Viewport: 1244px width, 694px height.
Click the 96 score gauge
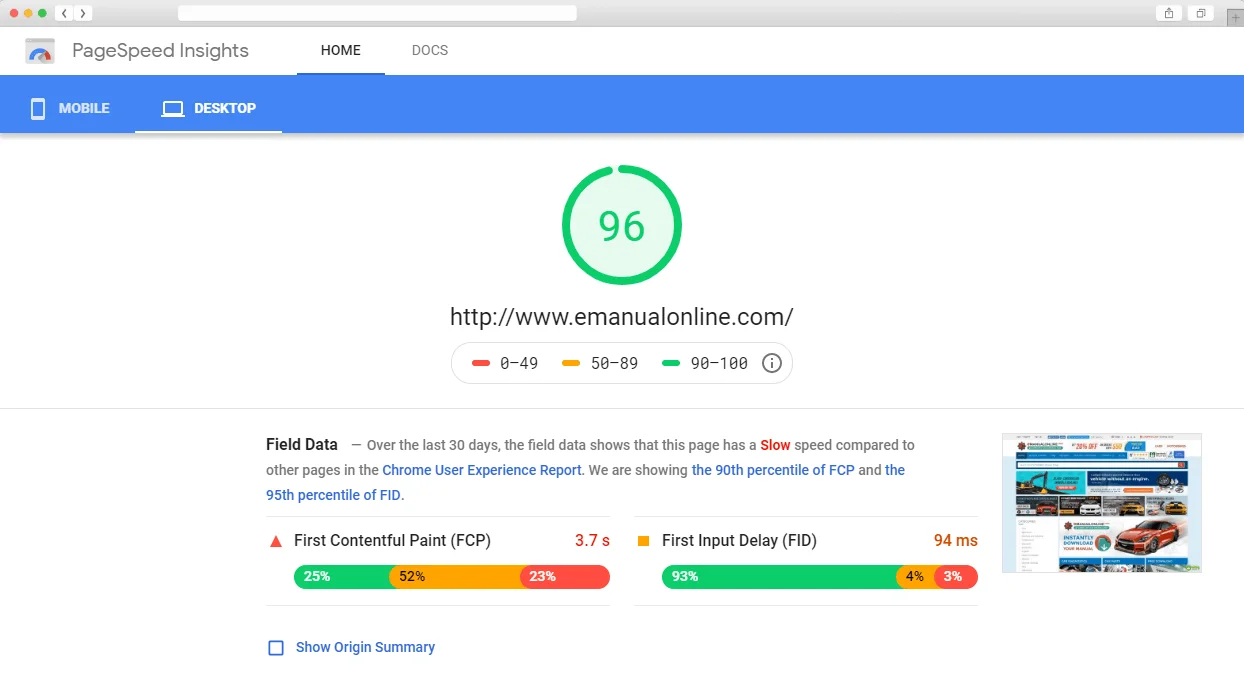pyautogui.click(x=622, y=225)
